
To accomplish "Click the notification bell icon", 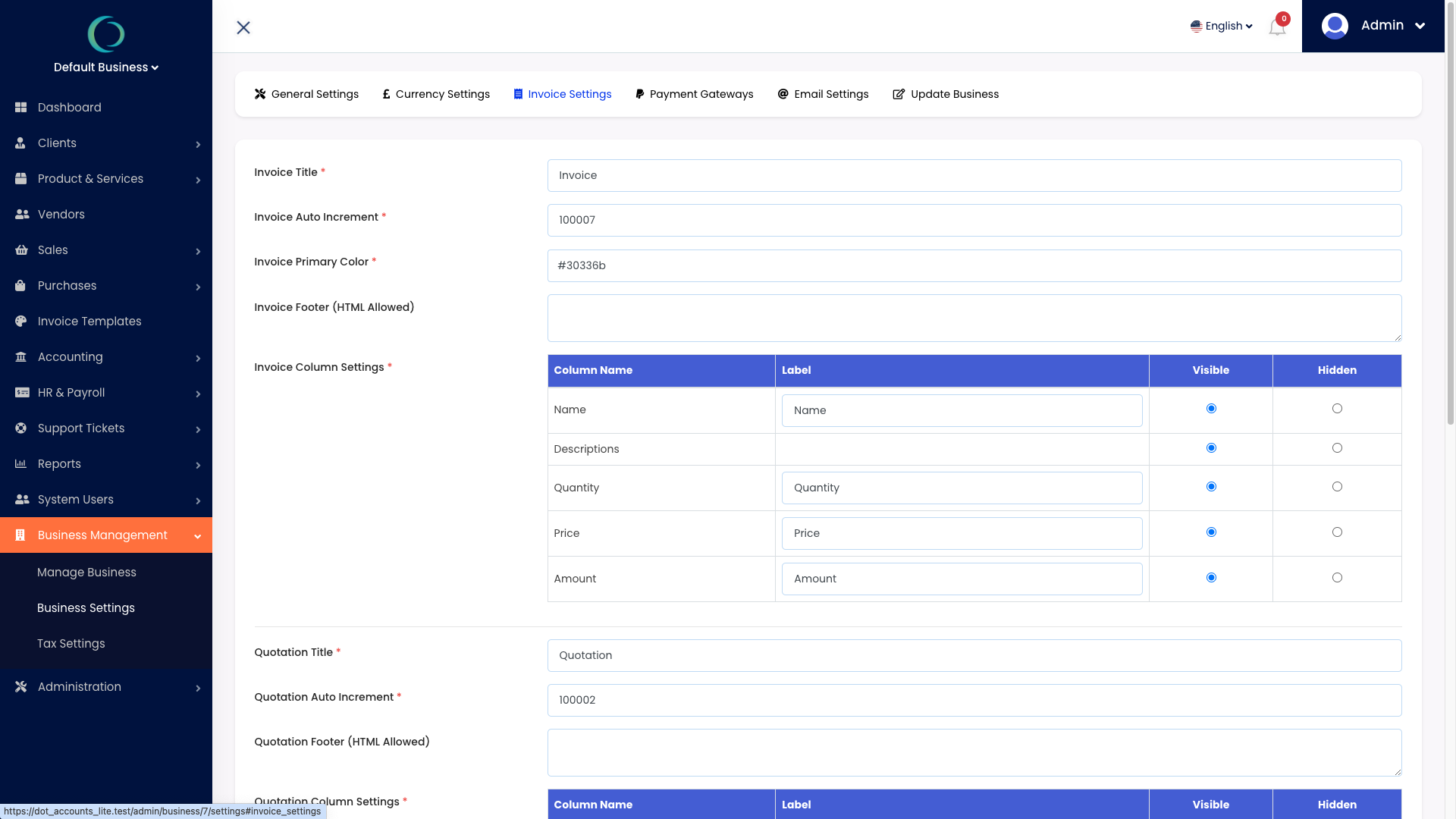I will click(x=1276, y=26).
